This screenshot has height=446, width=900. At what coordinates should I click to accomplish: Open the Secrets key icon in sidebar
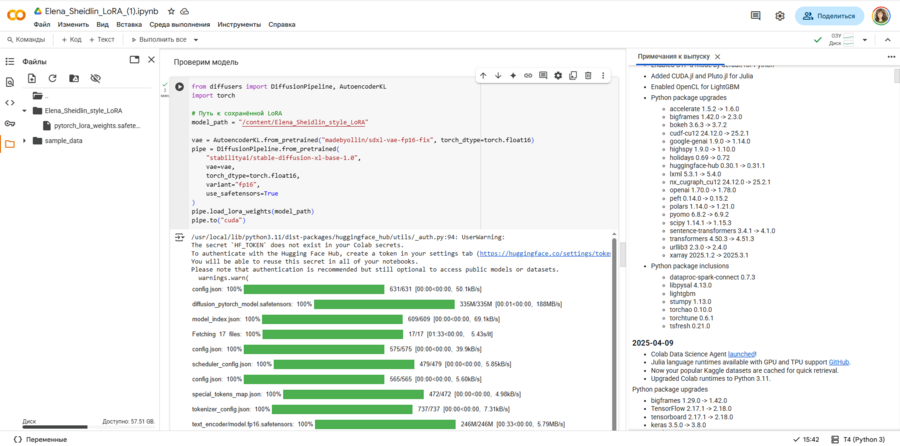(x=10, y=123)
